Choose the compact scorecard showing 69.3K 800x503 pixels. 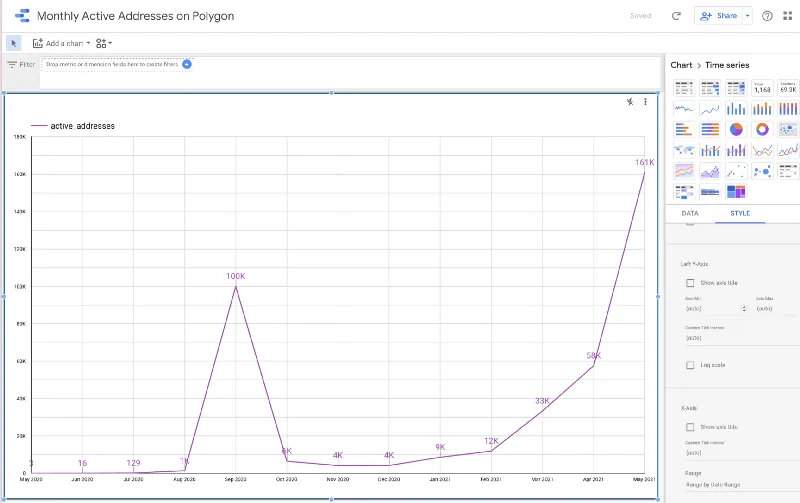(x=788, y=88)
